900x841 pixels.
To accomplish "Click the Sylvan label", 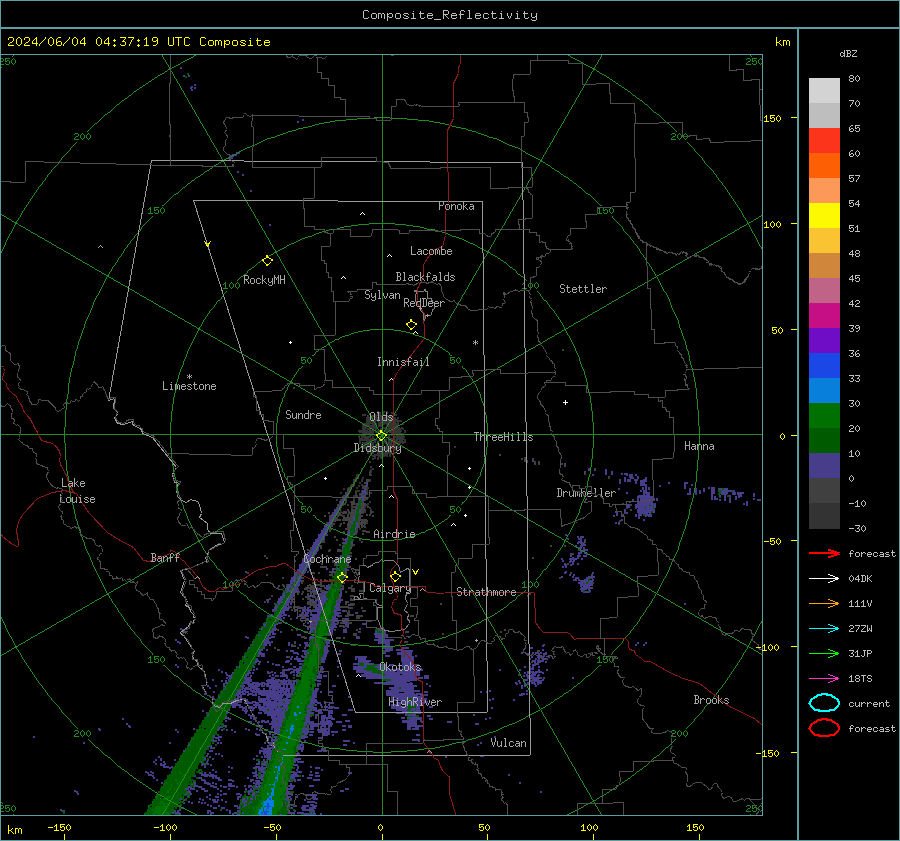I will [x=382, y=295].
